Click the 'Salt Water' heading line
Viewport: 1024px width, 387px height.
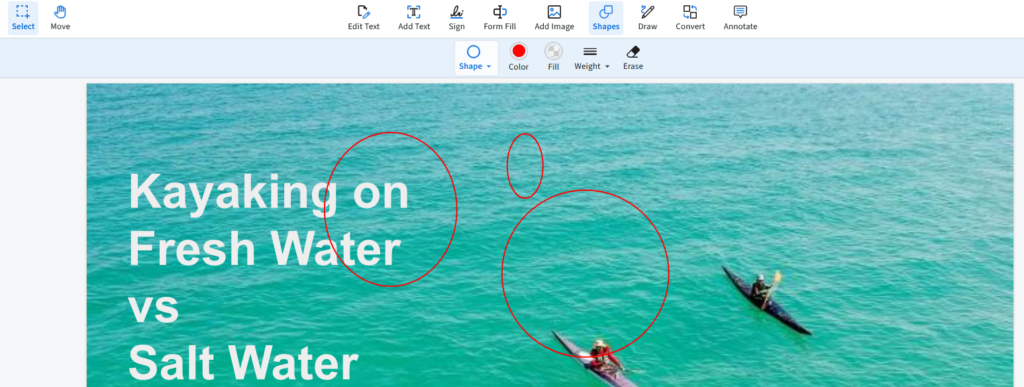click(x=244, y=362)
